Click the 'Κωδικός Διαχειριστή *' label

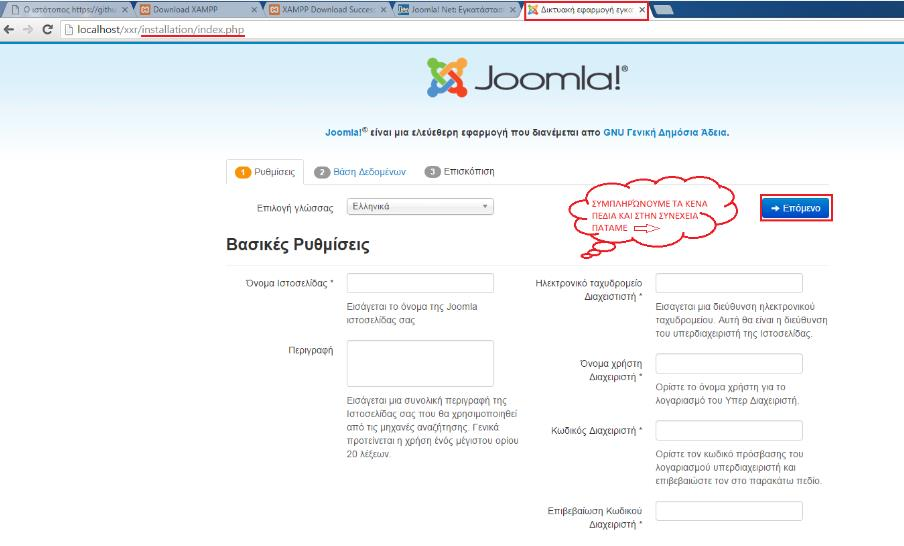tap(597, 431)
